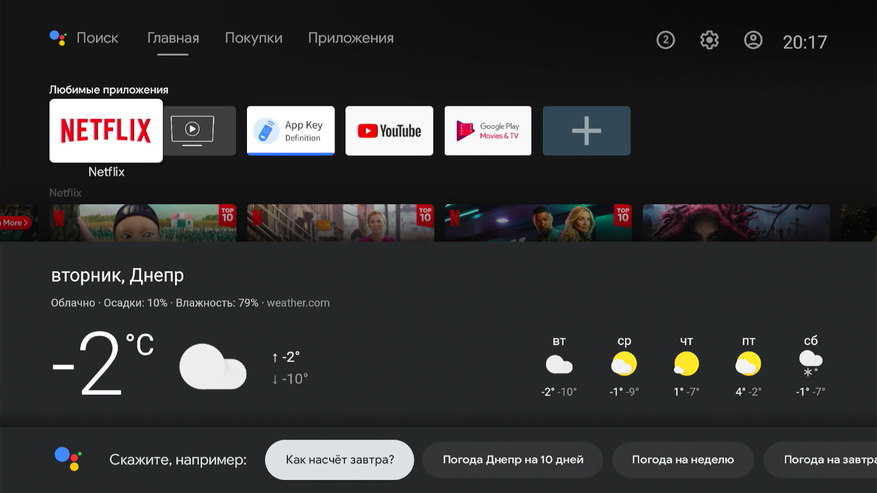The image size is (877, 493).
Task: Choose suggestion Погода на неделю
Action: [683, 459]
